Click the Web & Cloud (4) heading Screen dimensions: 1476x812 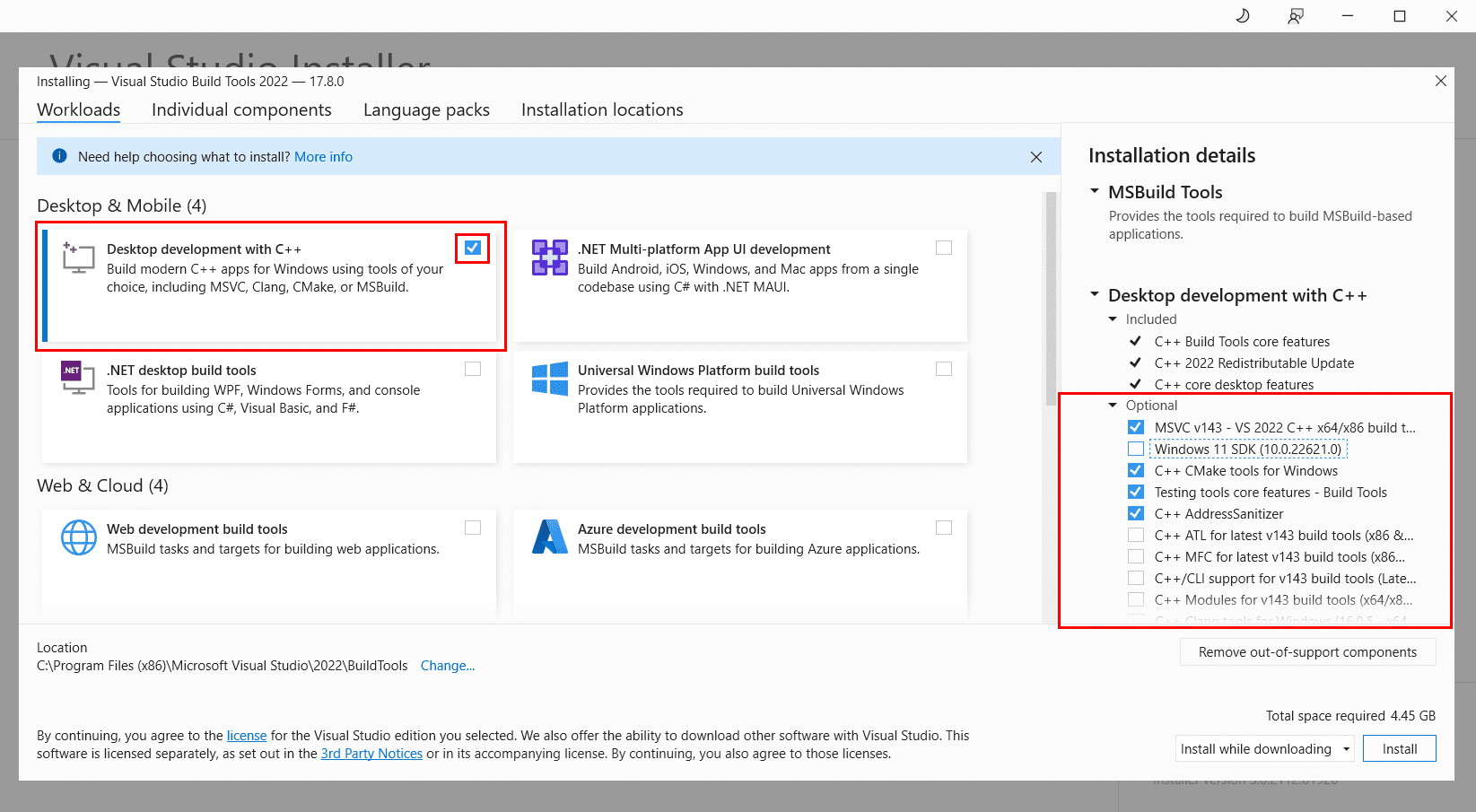pos(102,485)
